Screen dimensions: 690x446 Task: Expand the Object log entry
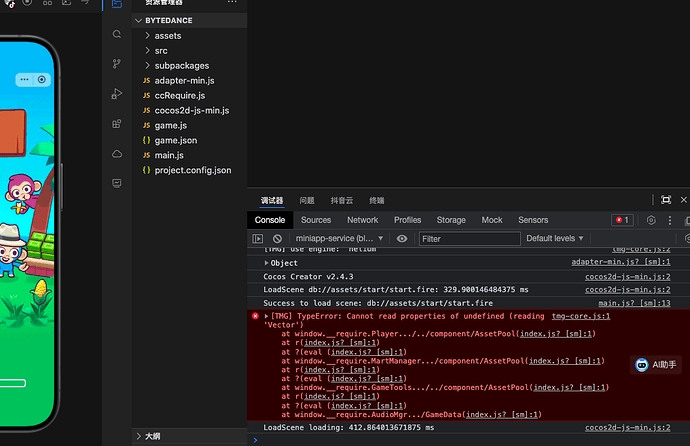266,263
